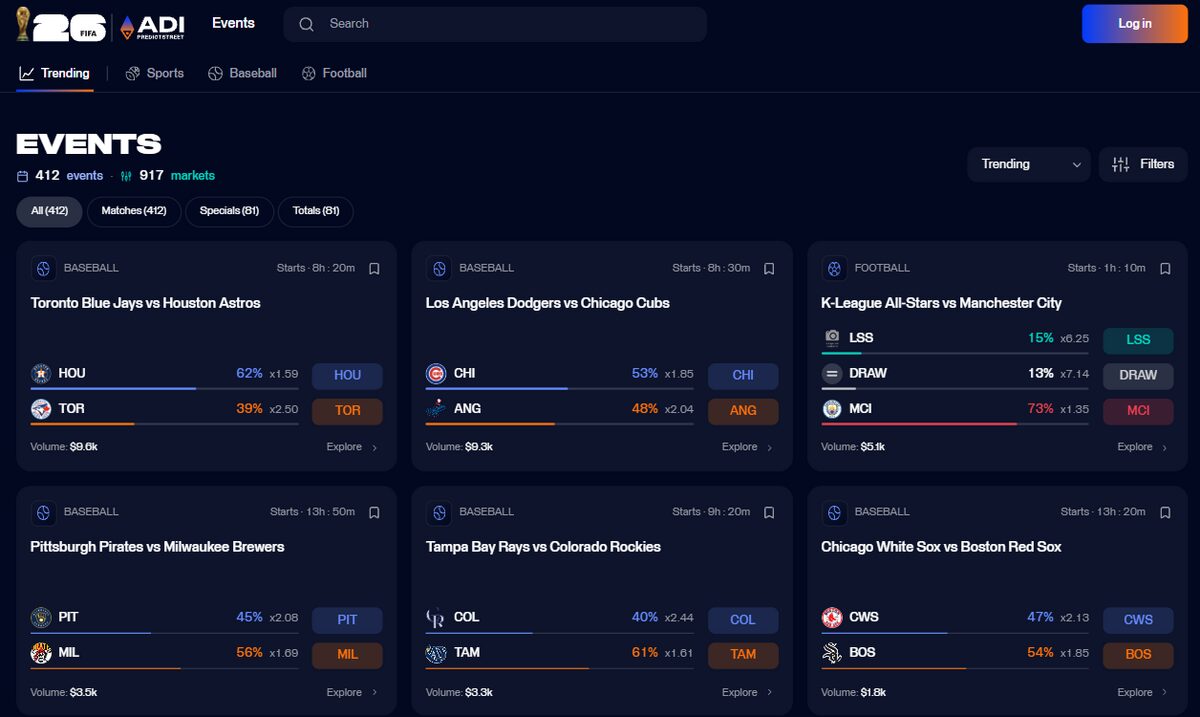Click the DRAW equals icon
The width and height of the screenshot is (1200, 717).
[x=832, y=374]
